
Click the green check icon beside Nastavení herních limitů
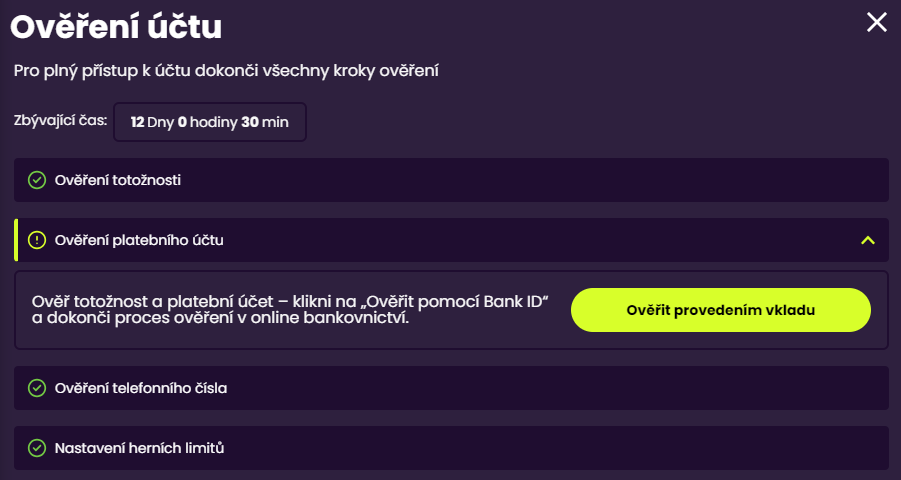(x=37, y=448)
